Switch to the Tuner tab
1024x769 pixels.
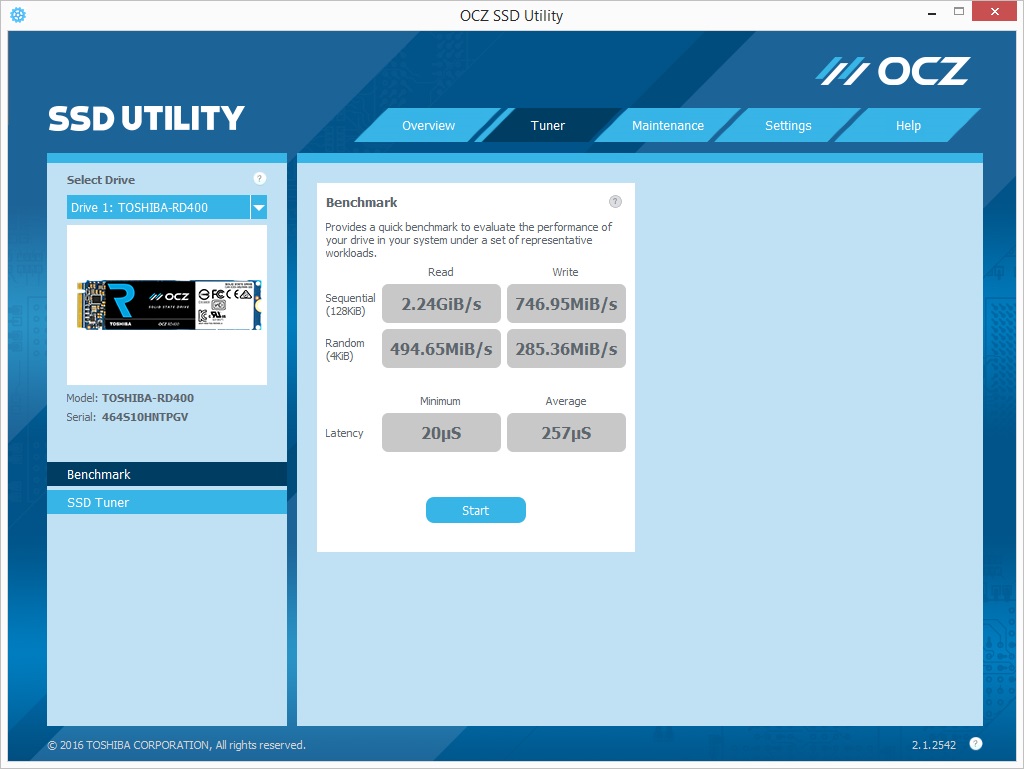coord(547,125)
